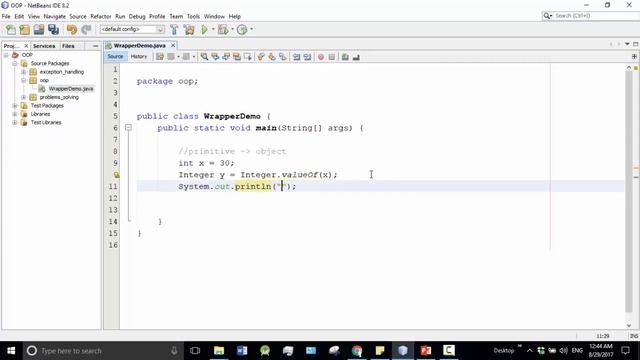
Task: Click the Next Bookmark icon
Action: (x=272, y=57)
